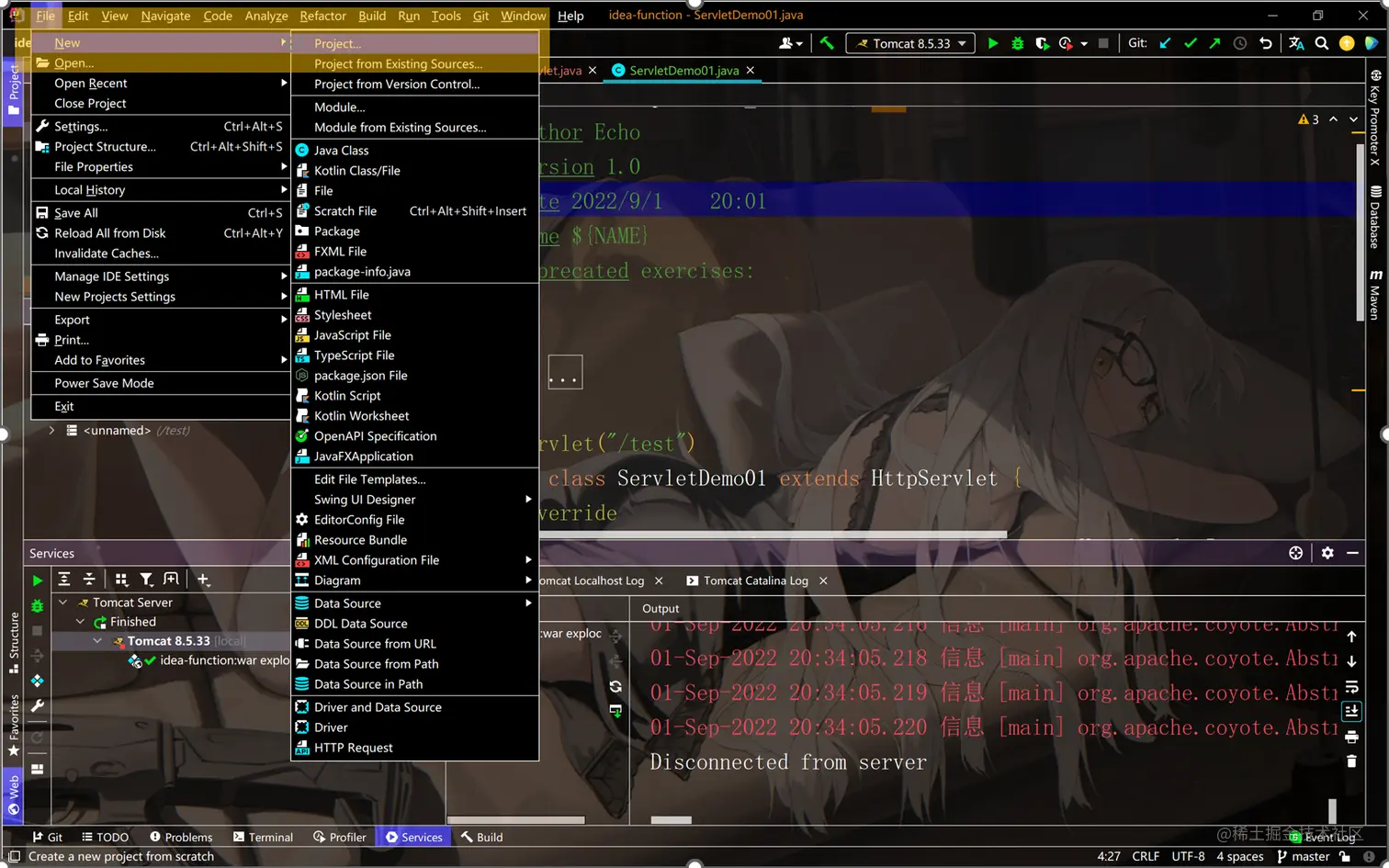Commit changes with Git checkmark icon
Screen dimensions: 1389x868
point(1191,43)
